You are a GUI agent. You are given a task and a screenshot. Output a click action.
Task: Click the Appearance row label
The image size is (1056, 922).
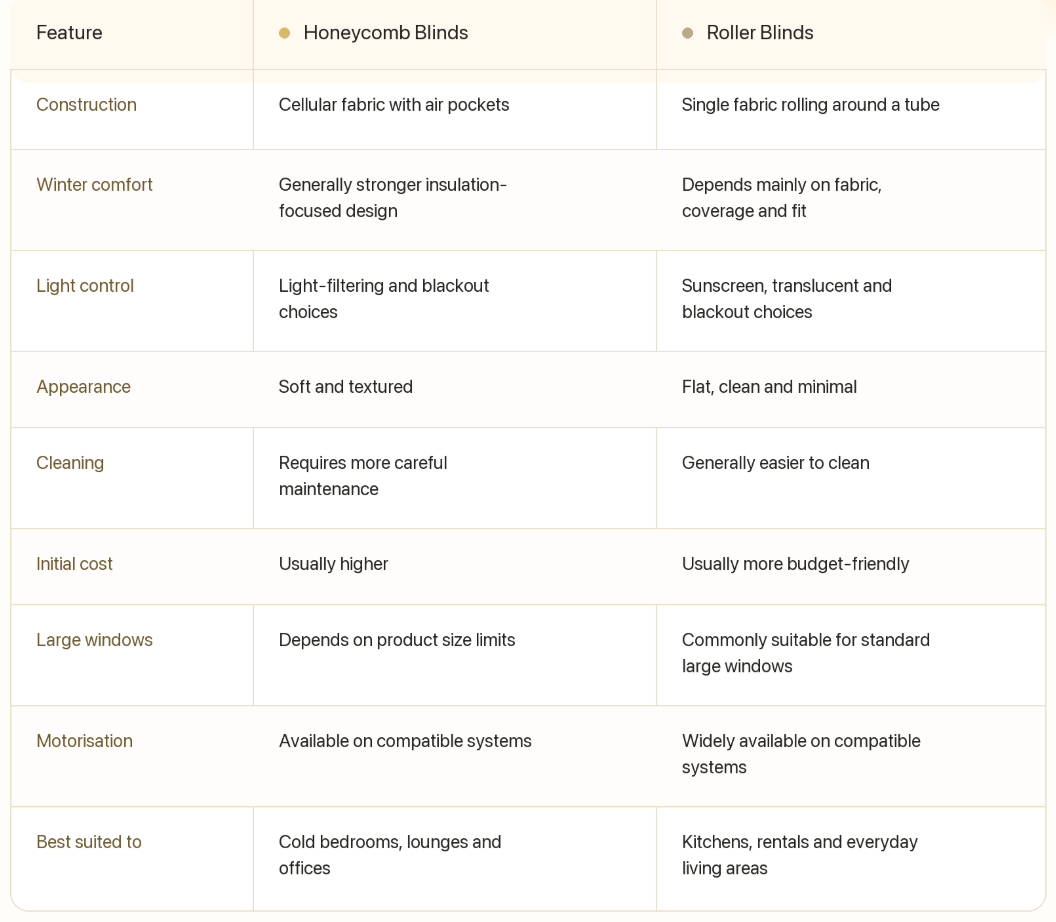tap(84, 387)
